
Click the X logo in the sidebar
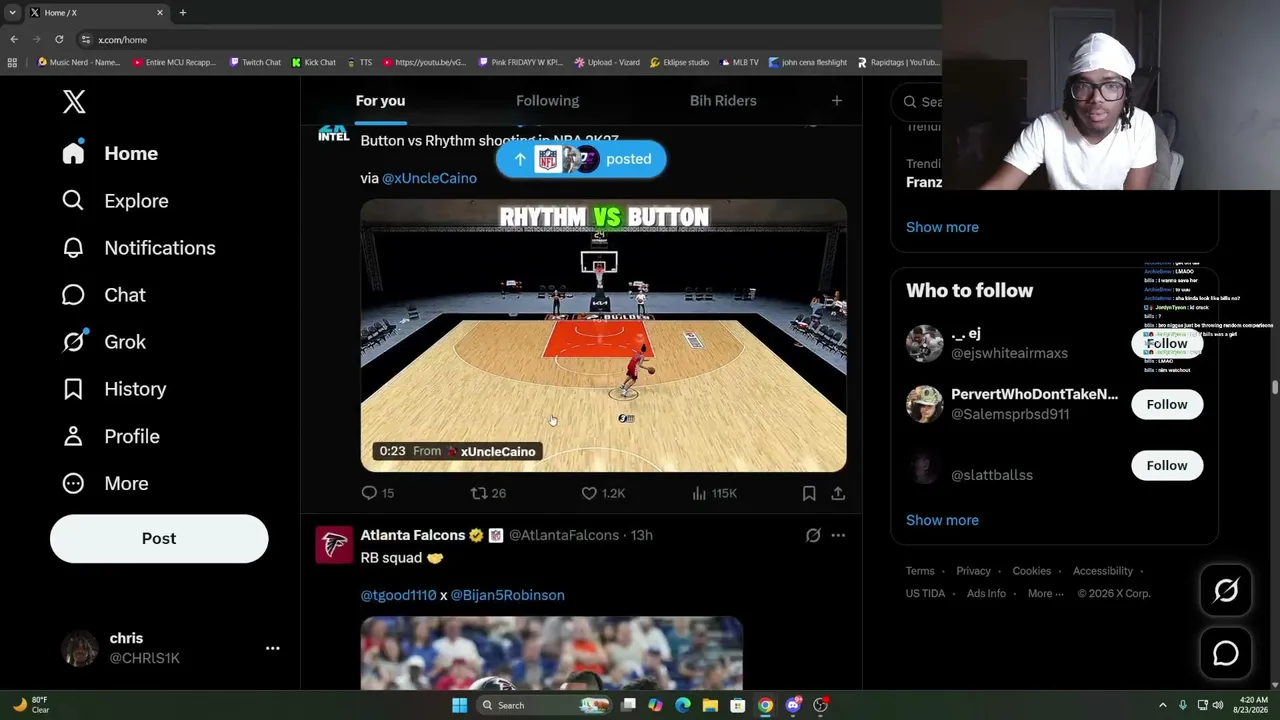(74, 101)
